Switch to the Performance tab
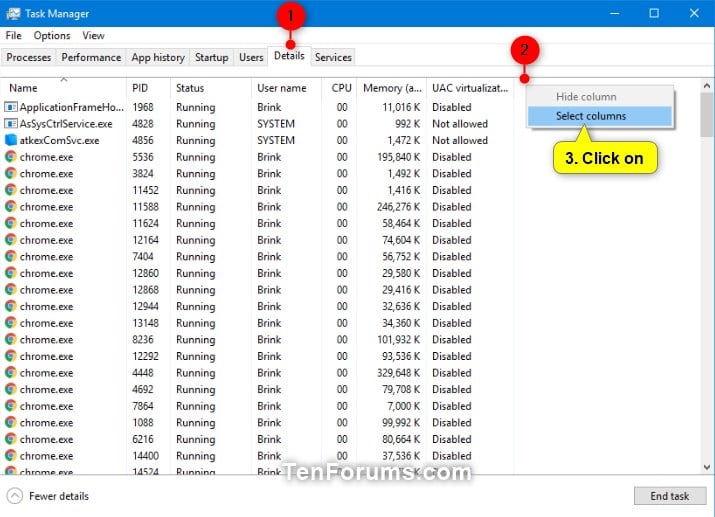The width and height of the screenshot is (715, 517). (x=91, y=57)
